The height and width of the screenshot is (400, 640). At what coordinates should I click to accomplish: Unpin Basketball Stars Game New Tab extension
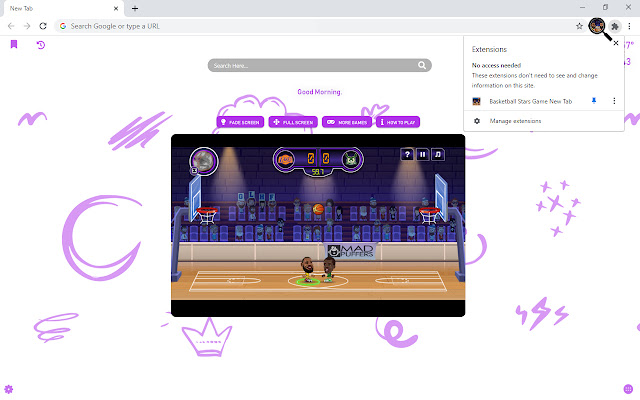coord(594,101)
